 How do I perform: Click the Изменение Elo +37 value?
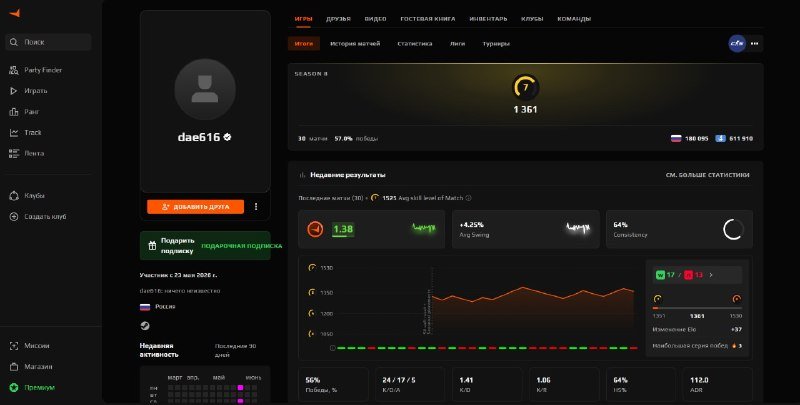pos(736,330)
